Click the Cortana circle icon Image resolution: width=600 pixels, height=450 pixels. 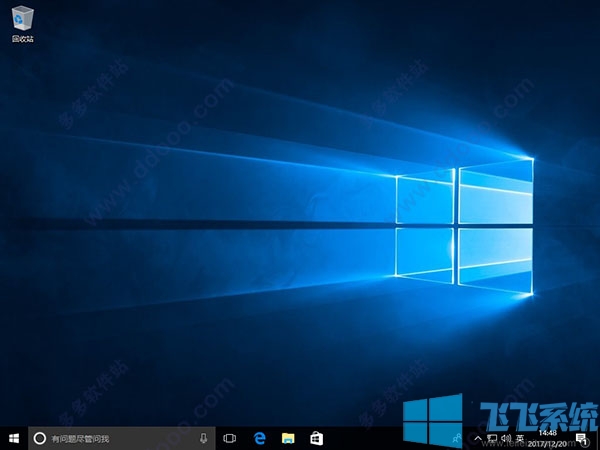pyautogui.click(x=40, y=438)
